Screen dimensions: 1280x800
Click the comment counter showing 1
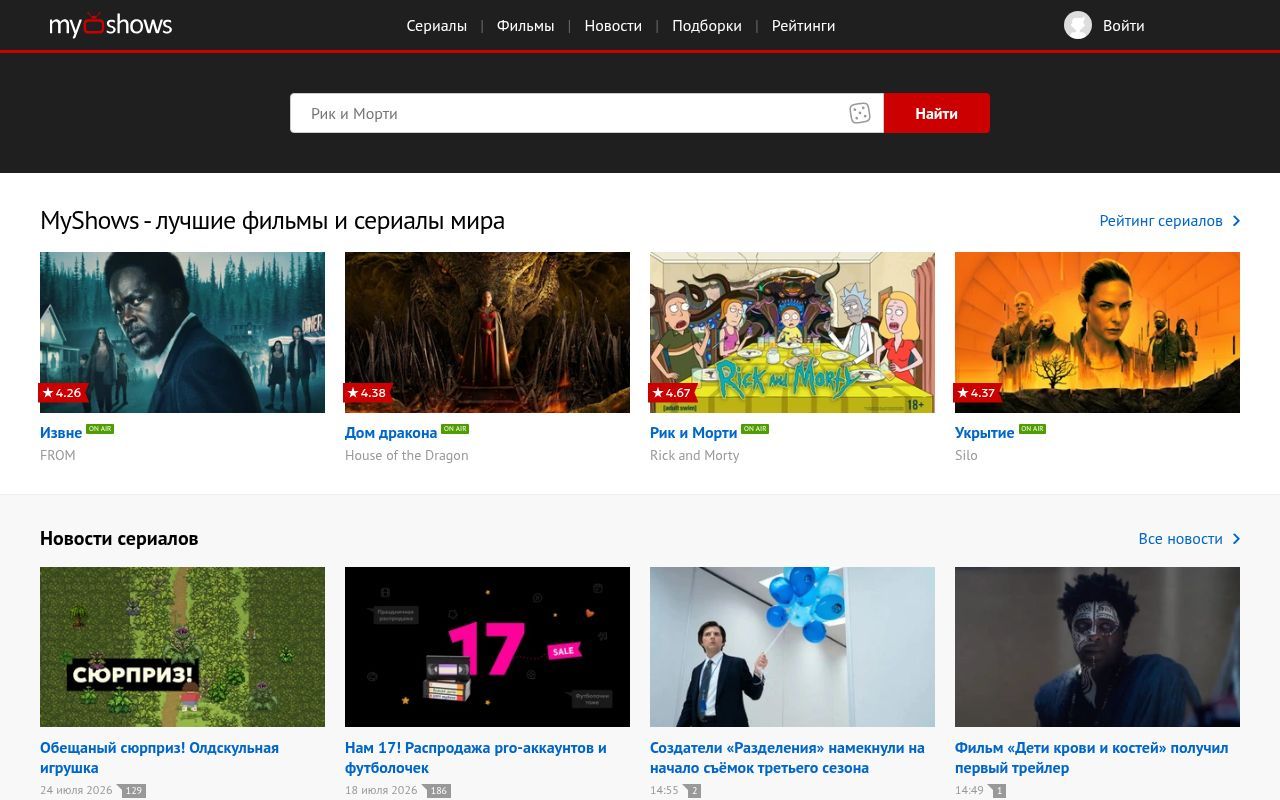(x=996, y=791)
